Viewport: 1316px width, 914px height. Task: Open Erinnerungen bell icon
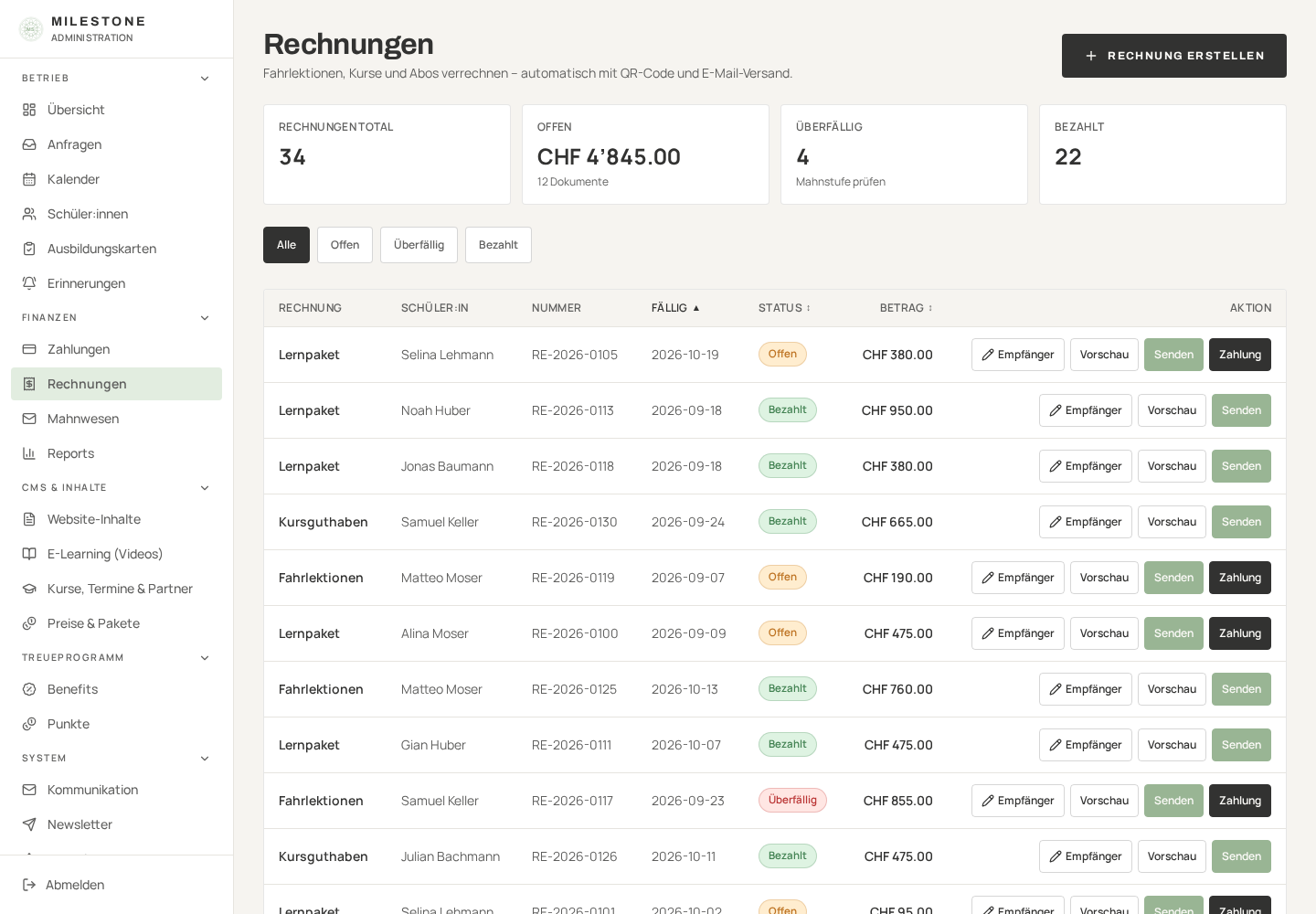29,283
